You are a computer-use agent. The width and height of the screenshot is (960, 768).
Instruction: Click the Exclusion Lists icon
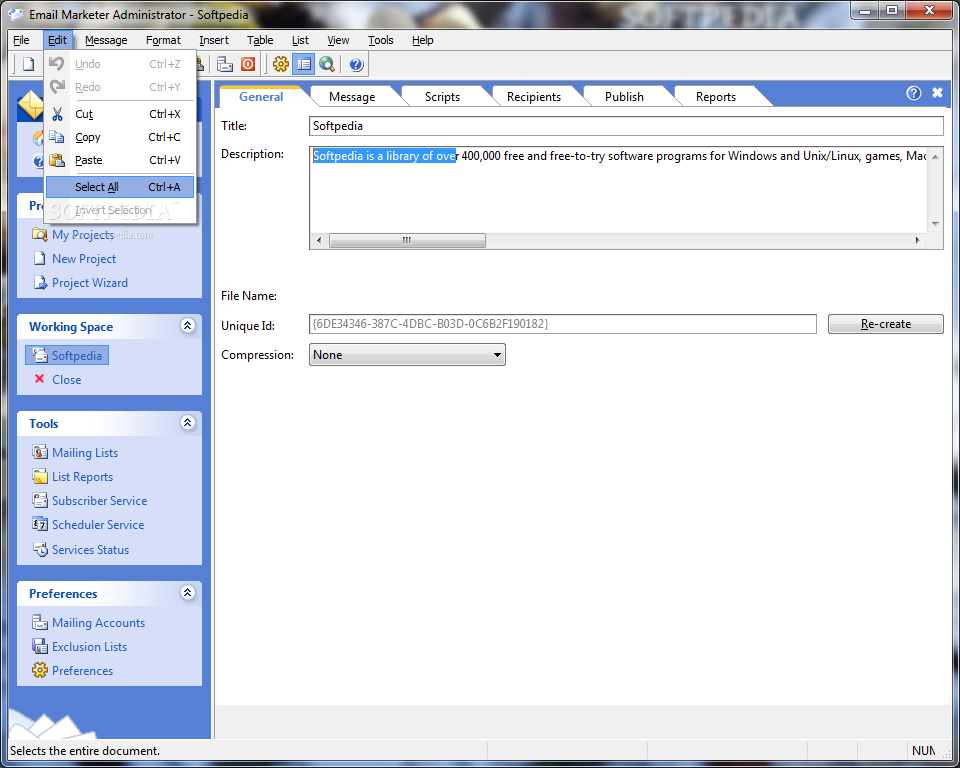click(x=40, y=646)
